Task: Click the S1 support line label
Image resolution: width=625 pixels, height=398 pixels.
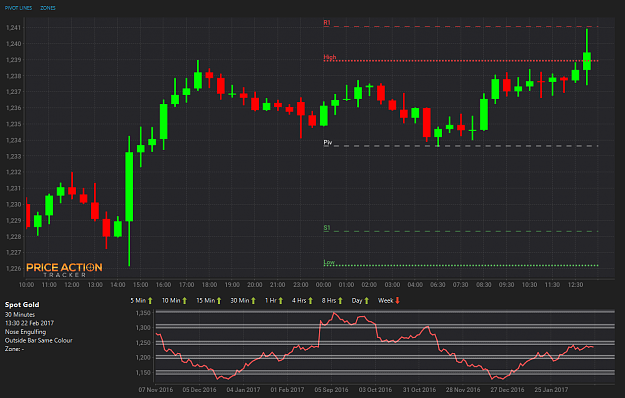Action: 327,228
